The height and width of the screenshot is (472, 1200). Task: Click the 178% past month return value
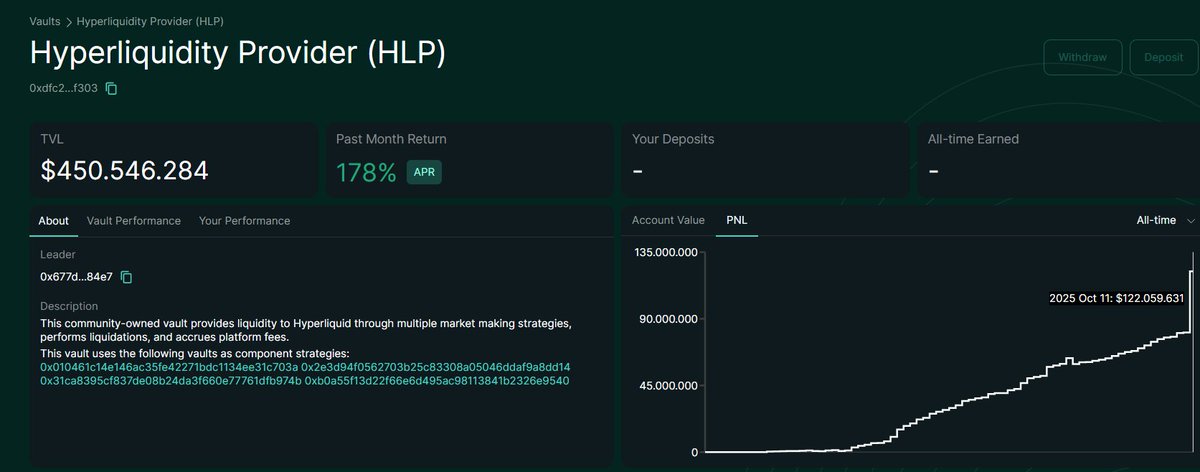366,172
